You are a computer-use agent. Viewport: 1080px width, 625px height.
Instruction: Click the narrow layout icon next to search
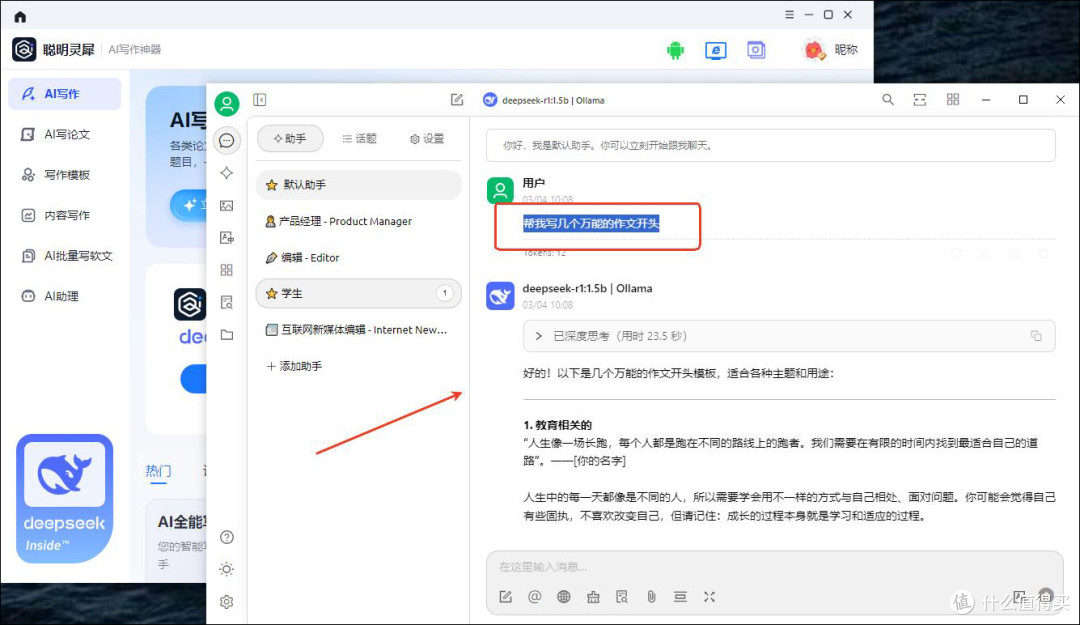(920, 100)
